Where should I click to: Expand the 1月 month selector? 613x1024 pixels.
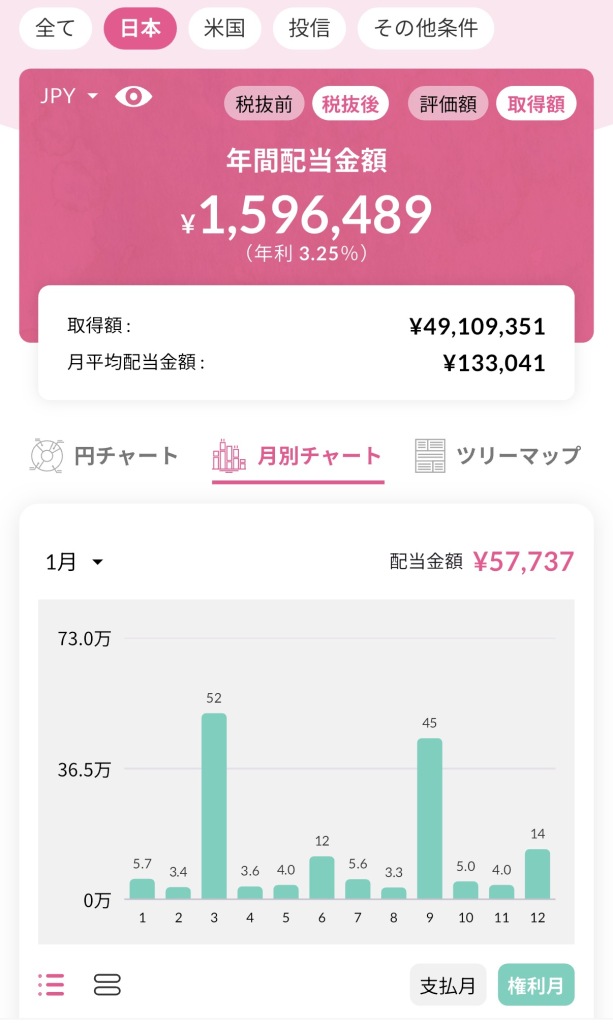point(74,562)
